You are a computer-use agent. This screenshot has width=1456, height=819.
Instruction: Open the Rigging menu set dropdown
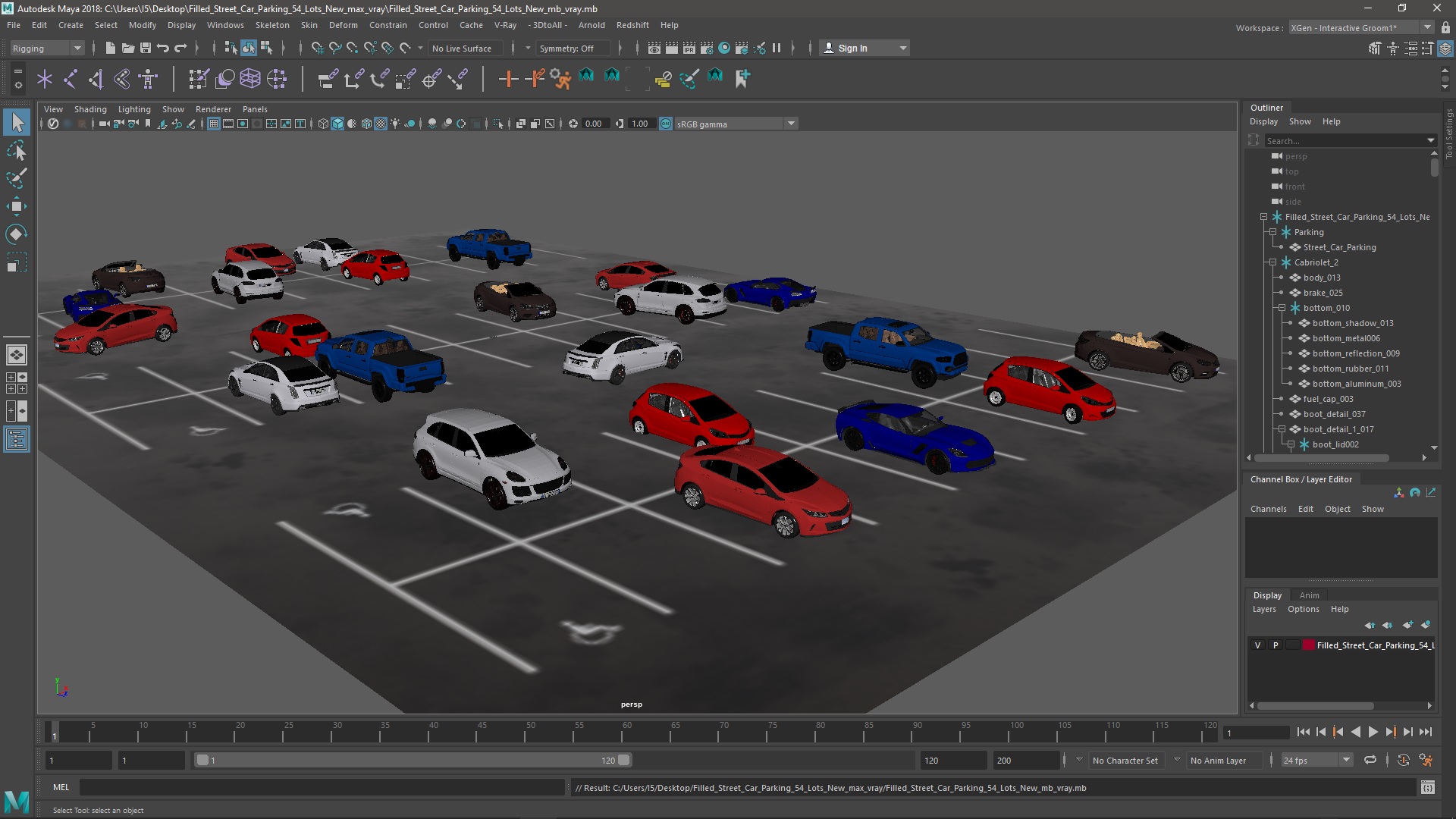(45, 48)
